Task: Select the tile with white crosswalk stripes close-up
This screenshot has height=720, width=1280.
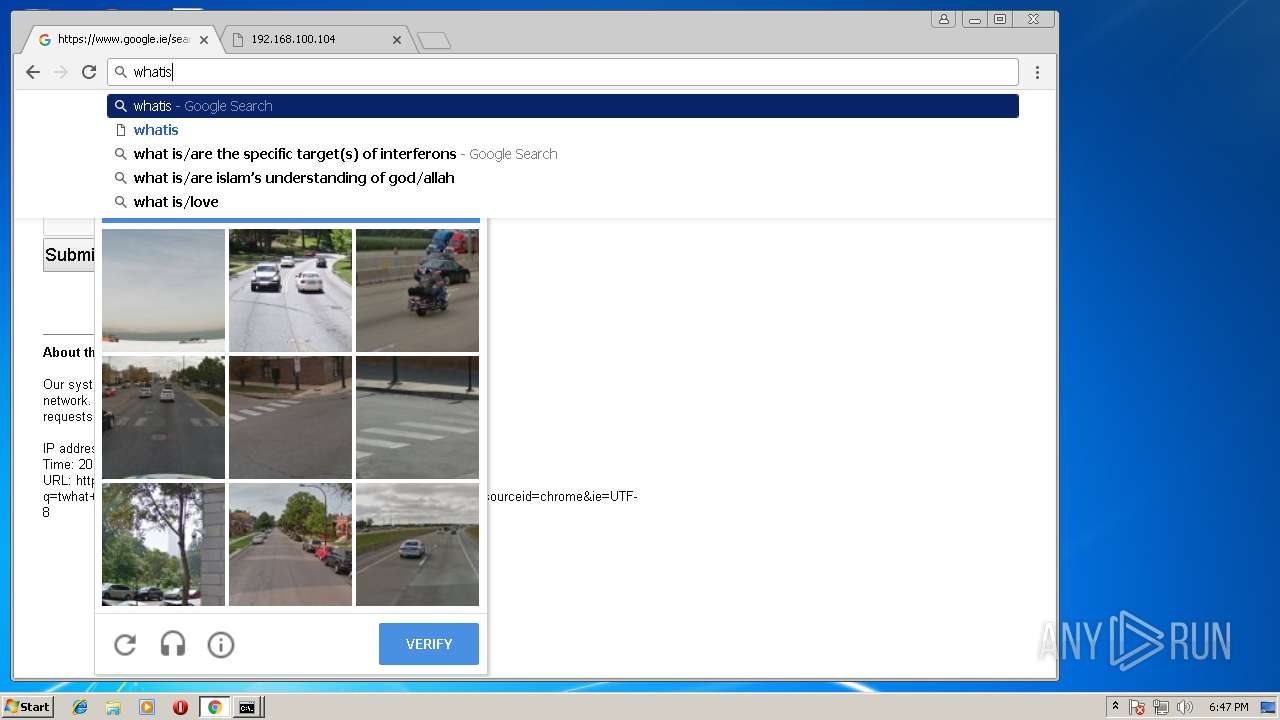Action: 417,417
